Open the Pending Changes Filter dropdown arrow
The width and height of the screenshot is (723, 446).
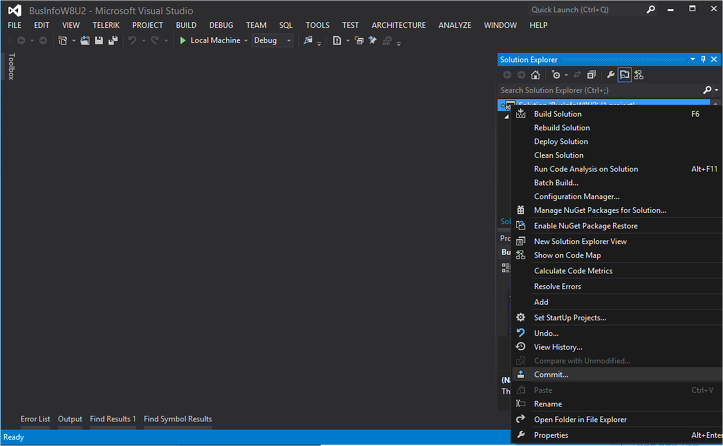coord(566,75)
